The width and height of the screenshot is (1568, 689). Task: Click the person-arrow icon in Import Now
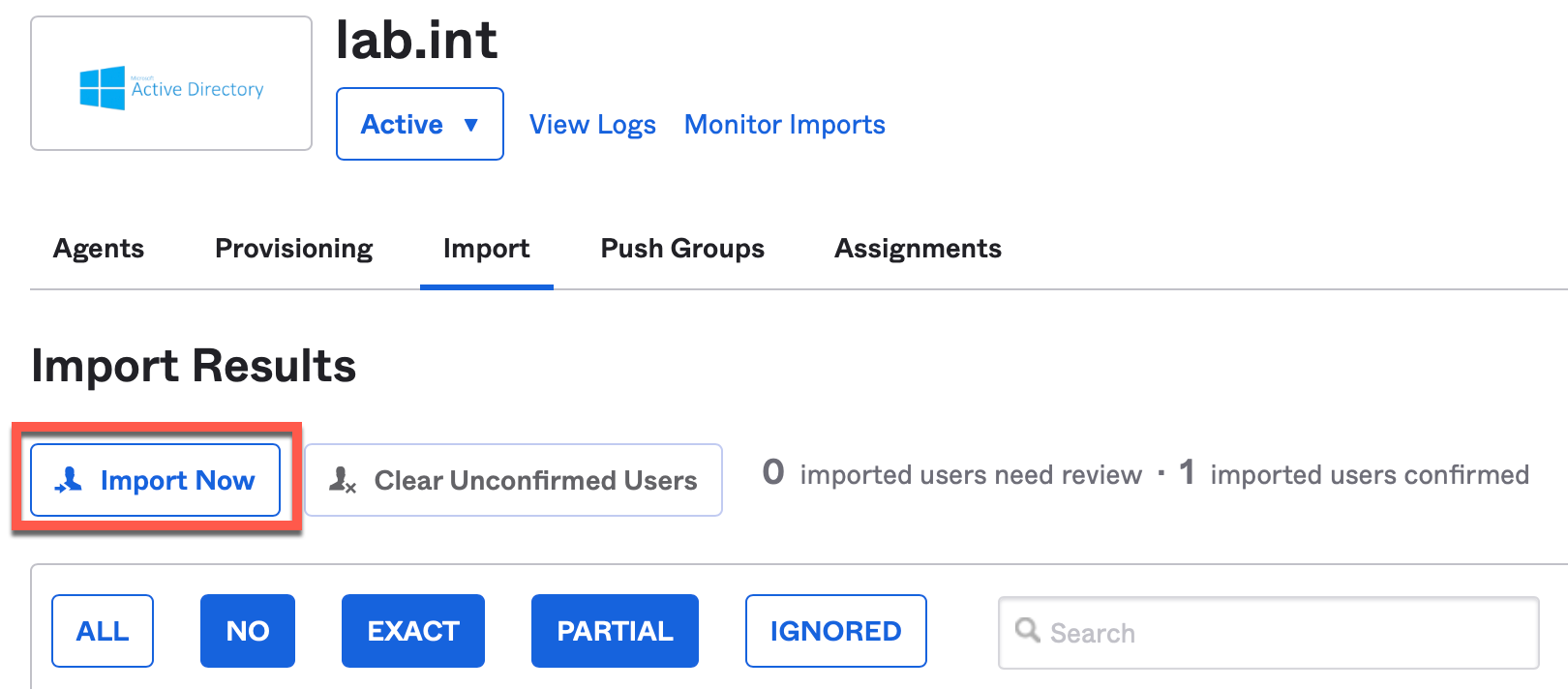(69, 480)
